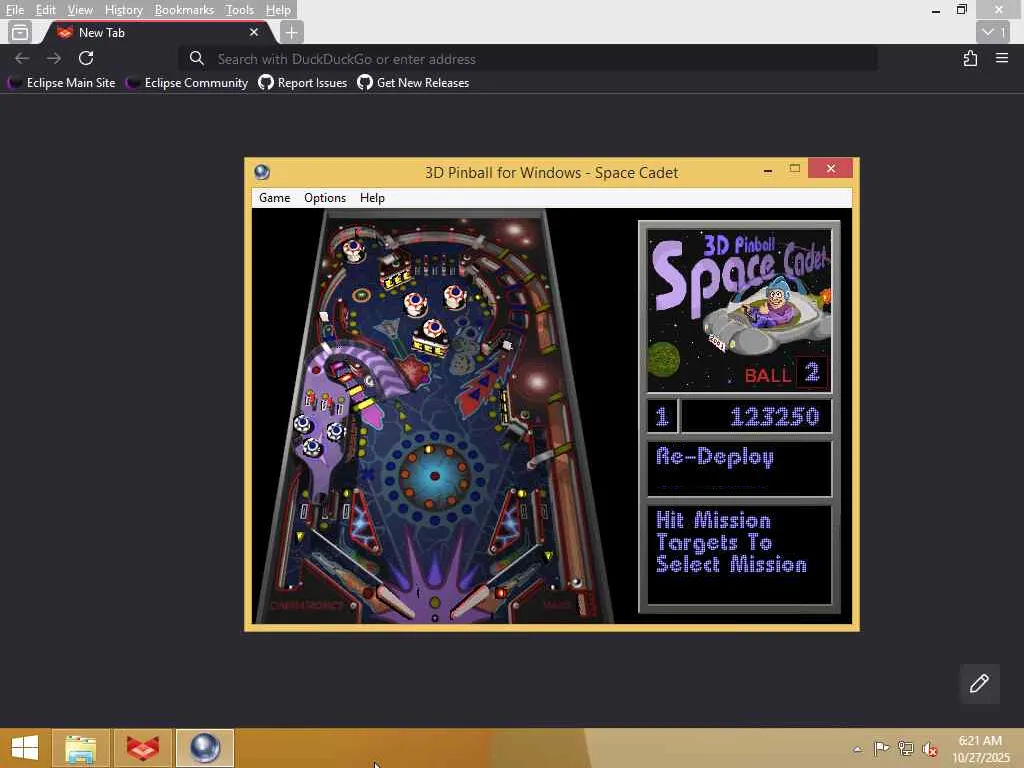Open the browser Tools menu

239,10
